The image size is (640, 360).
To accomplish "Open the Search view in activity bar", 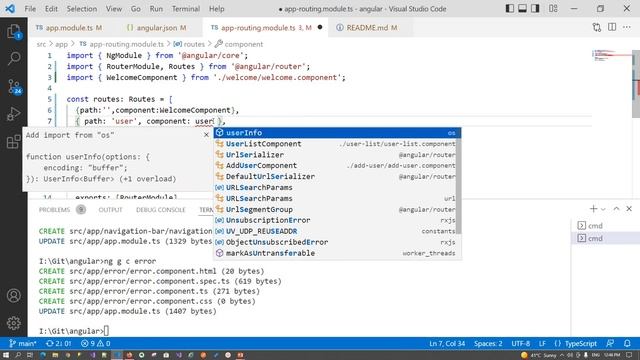I will click(x=13, y=59).
